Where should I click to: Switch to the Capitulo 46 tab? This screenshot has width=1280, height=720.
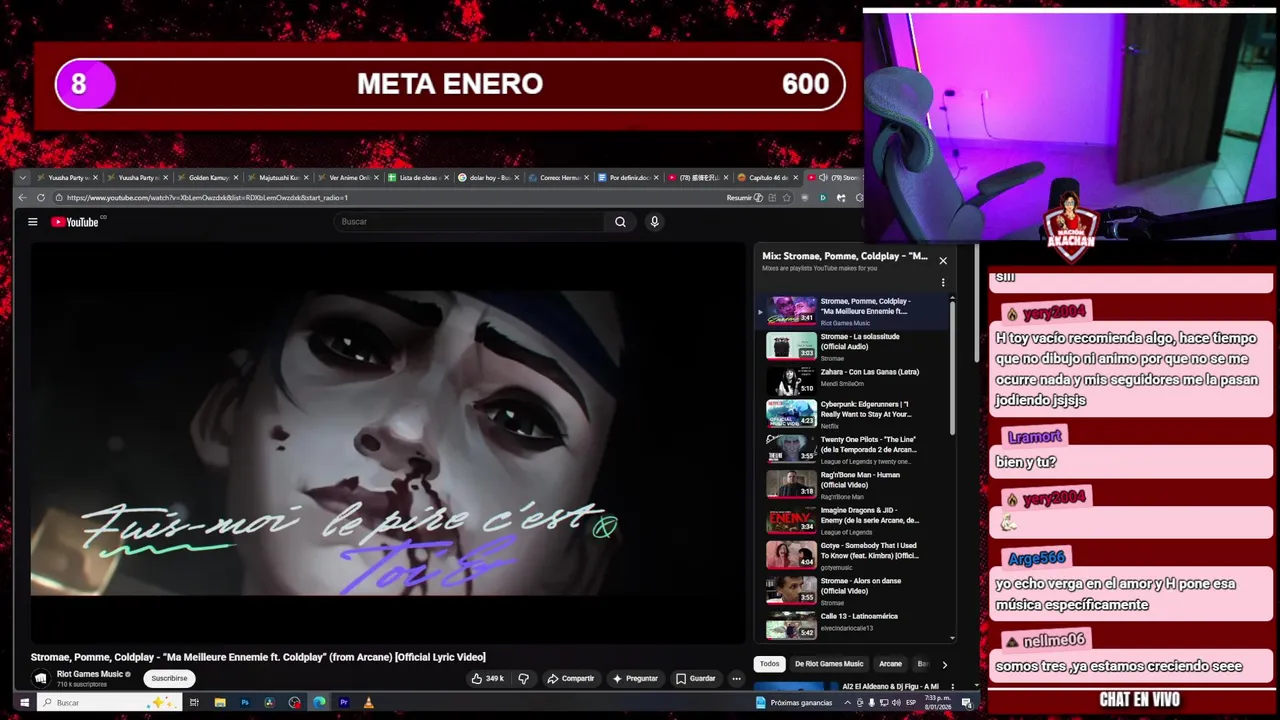click(768, 177)
